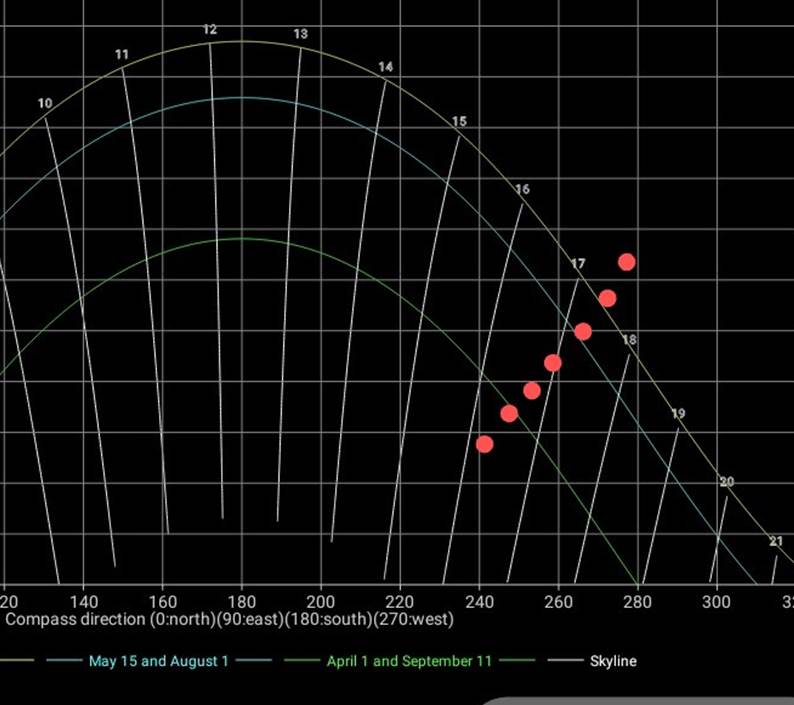Select the second-highest red skyline dot
794x705 pixels.
pyautogui.click(x=607, y=298)
